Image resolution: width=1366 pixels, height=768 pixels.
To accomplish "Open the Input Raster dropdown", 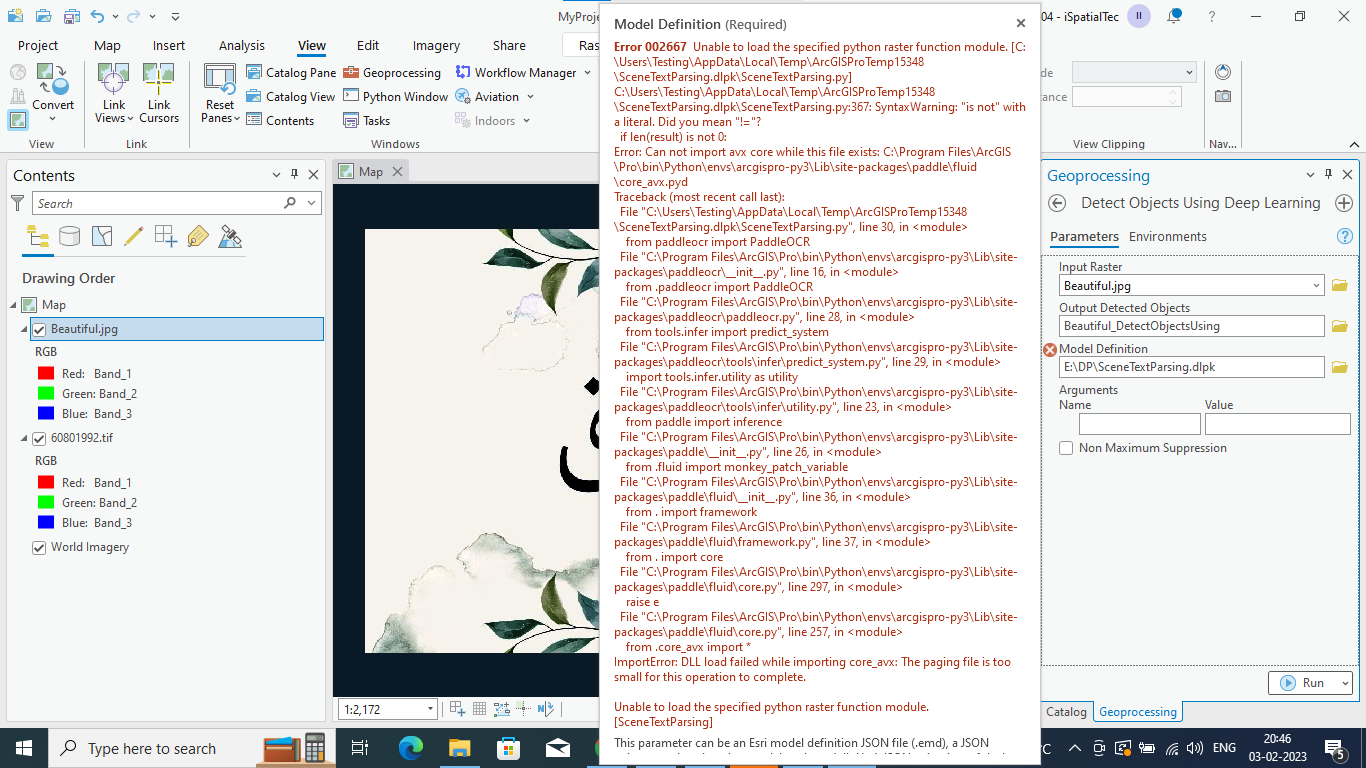I will (x=1316, y=286).
